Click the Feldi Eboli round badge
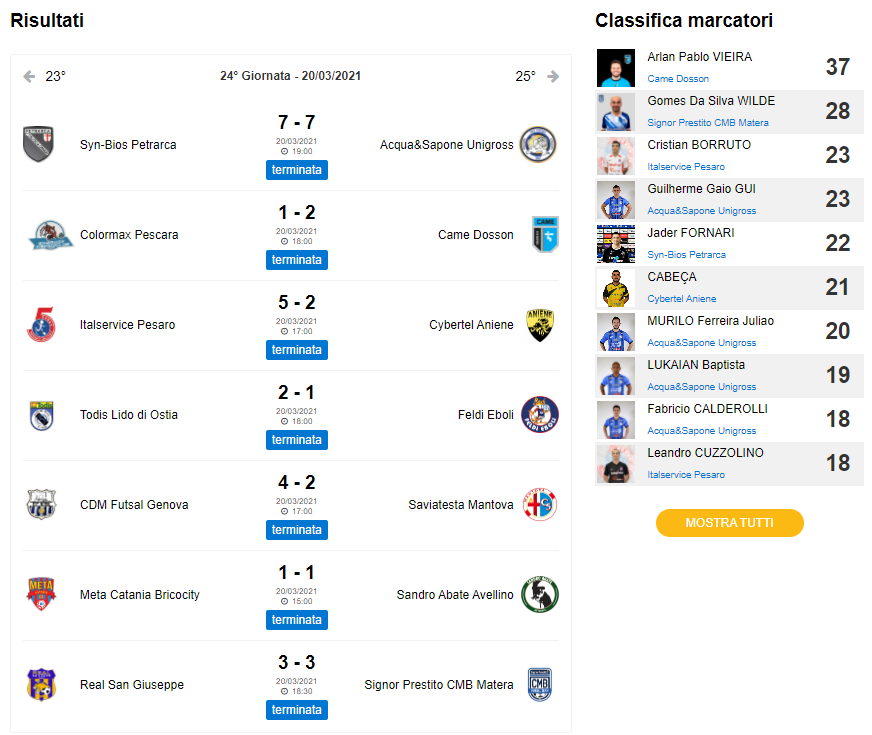The height and width of the screenshot is (735, 872). (539, 415)
